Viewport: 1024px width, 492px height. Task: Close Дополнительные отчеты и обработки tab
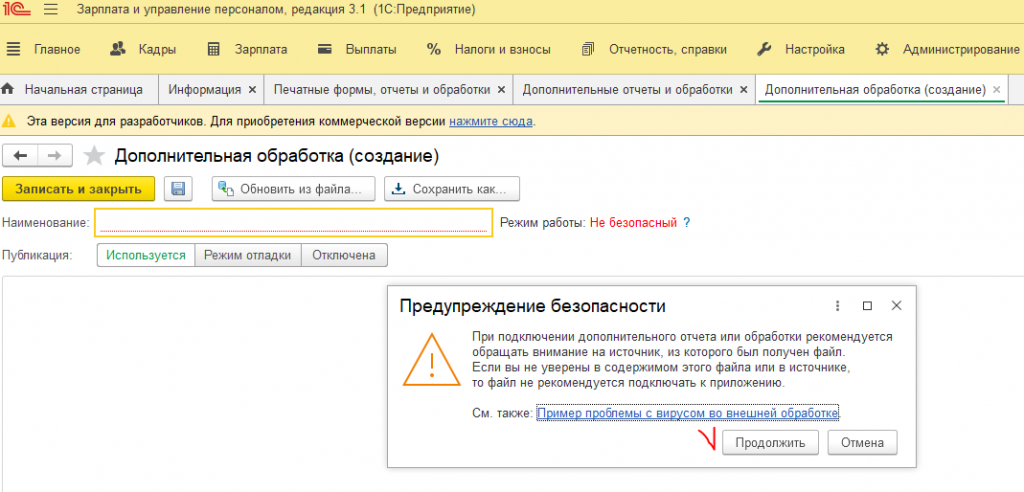click(744, 90)
